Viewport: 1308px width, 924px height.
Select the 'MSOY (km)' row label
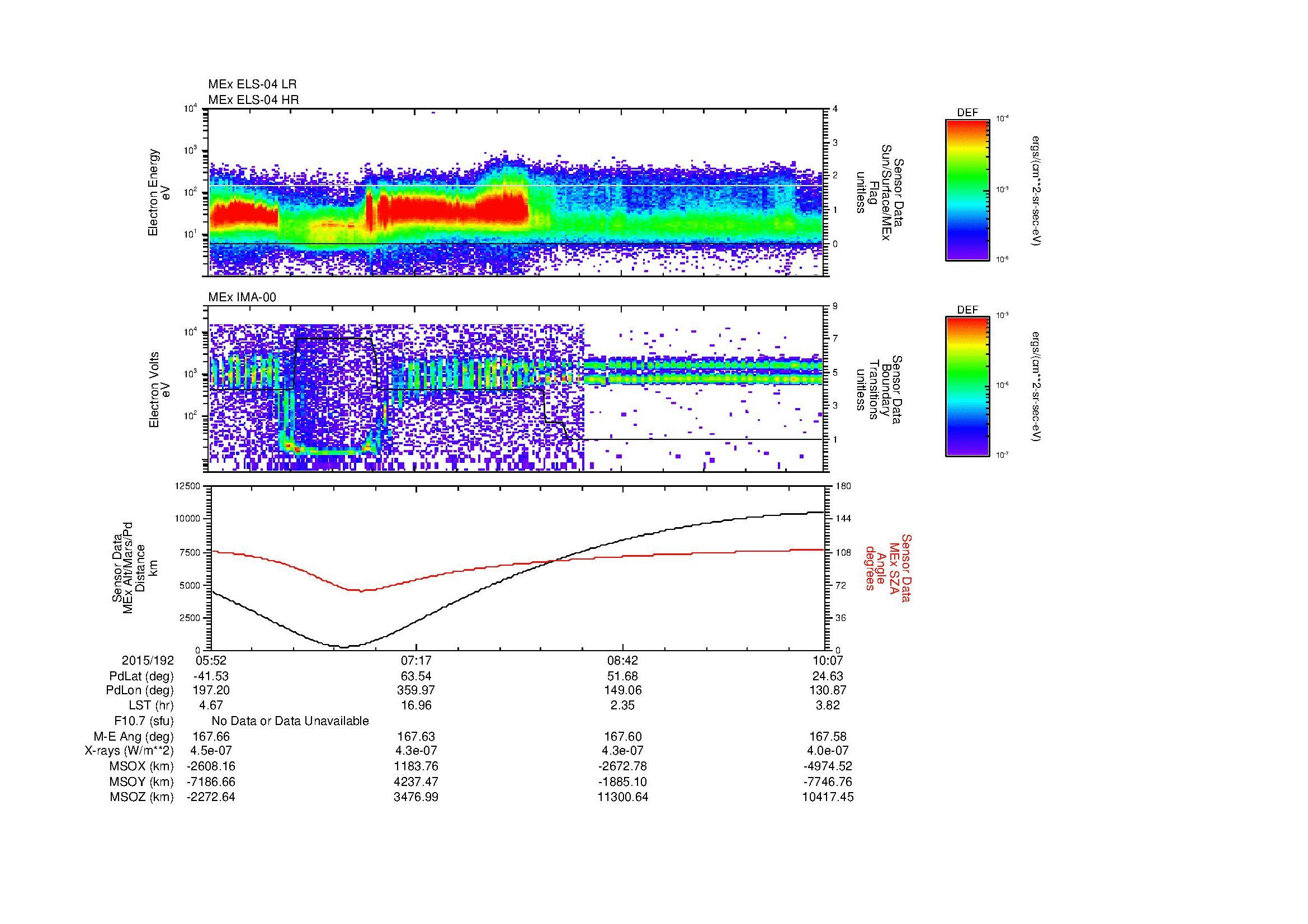141,781
